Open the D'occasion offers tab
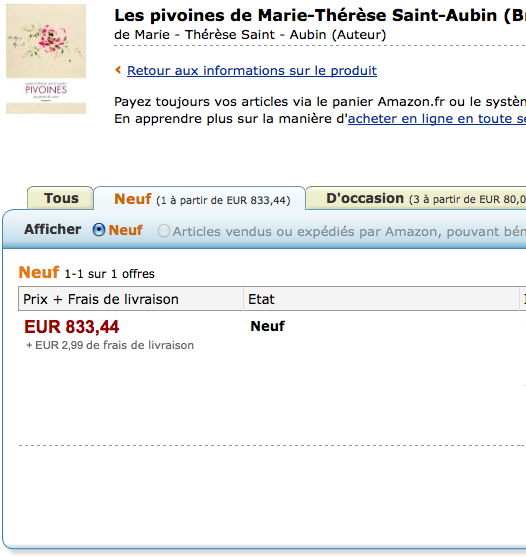 tap(416, 198)
